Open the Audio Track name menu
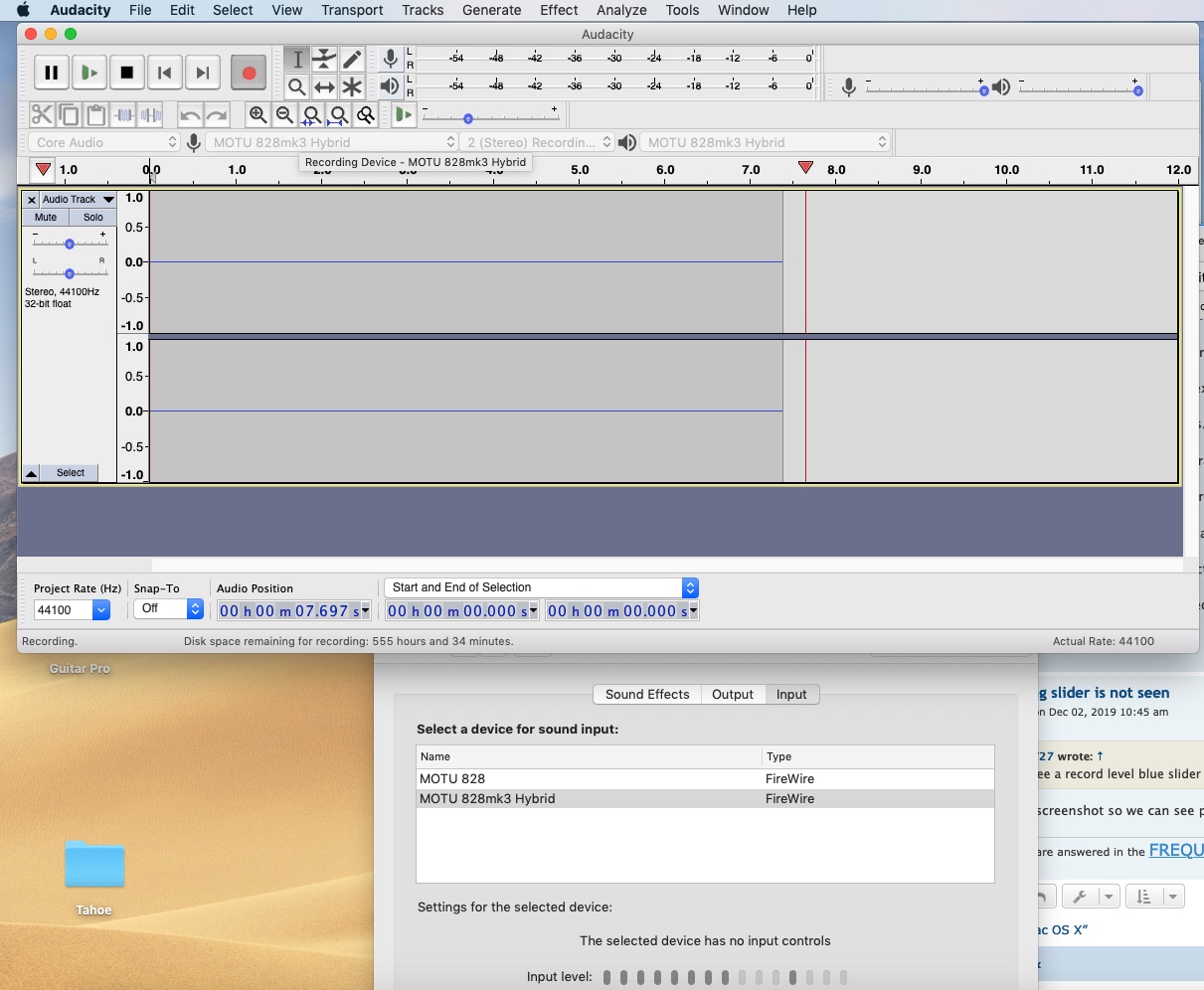 pyautogui.click(x=79, y=199)
